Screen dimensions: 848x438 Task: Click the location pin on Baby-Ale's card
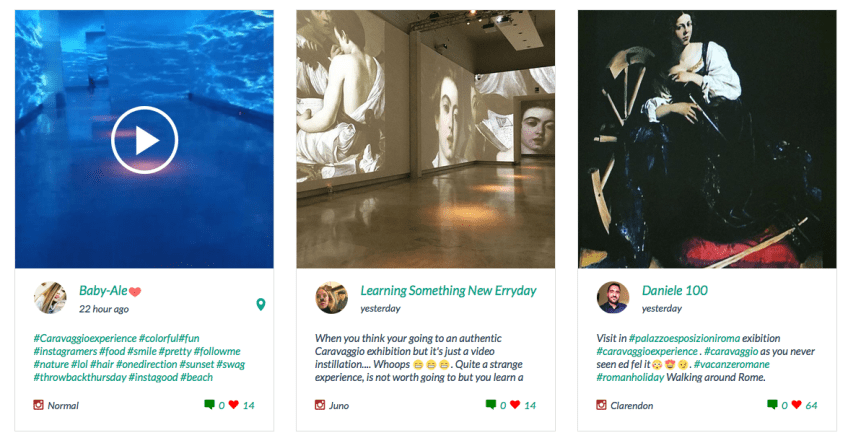261,304
